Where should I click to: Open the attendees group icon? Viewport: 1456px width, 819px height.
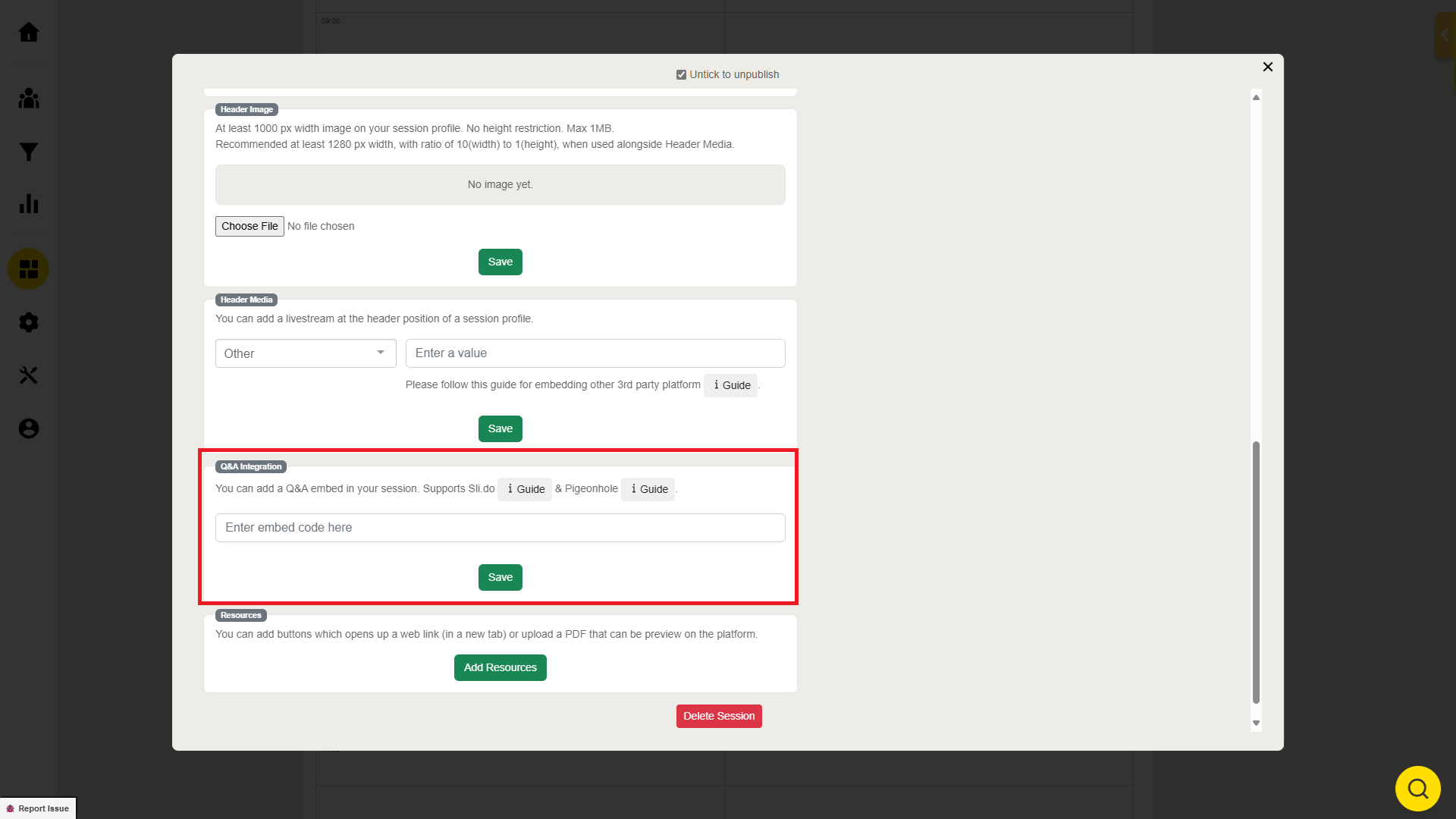click(29, 99)
